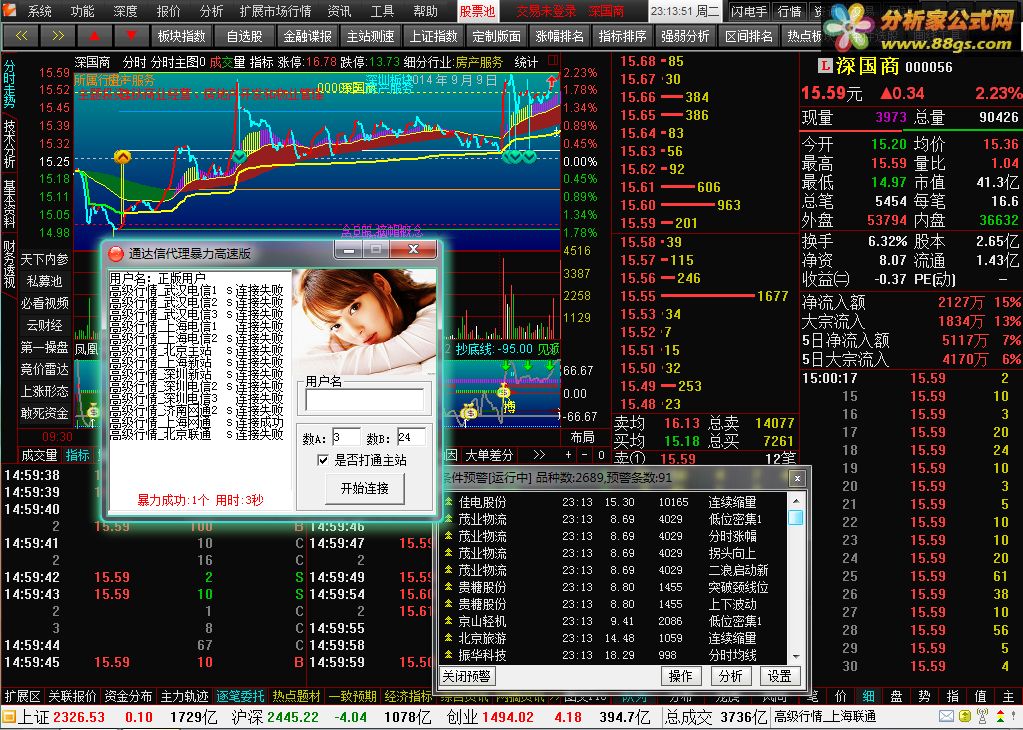Click the antenna signal icon in status bar
Viewport: 1023px width, 730px height.
982,716
